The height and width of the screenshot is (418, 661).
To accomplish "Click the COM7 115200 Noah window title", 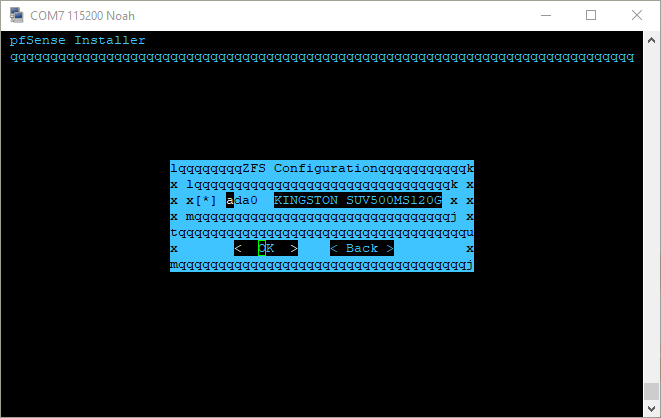I will (83, 16).
